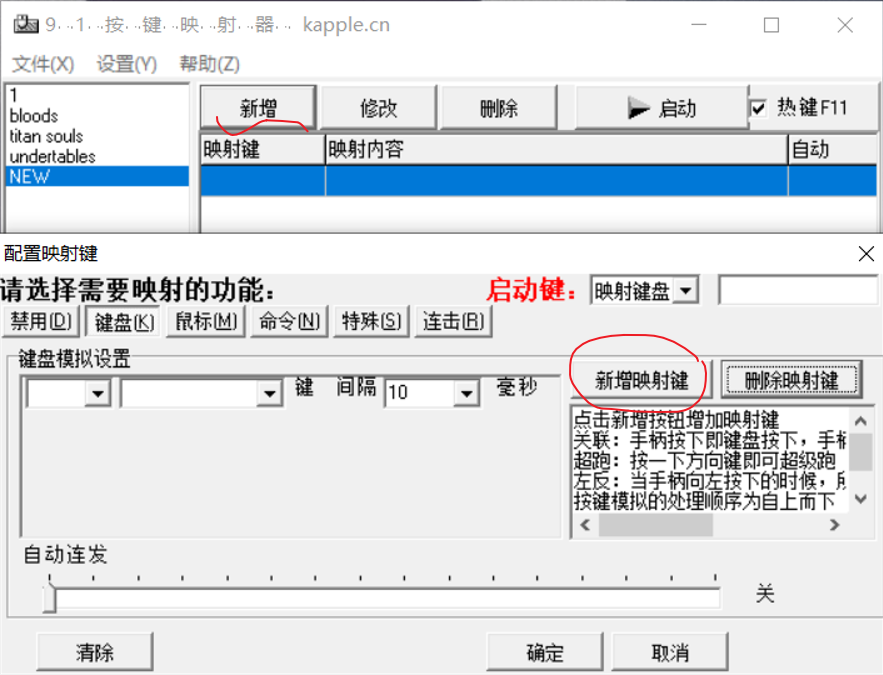Viewport: 883px width, 675px height.
Task: Toggle the 热键F11 checkbox
Action: 759,108
